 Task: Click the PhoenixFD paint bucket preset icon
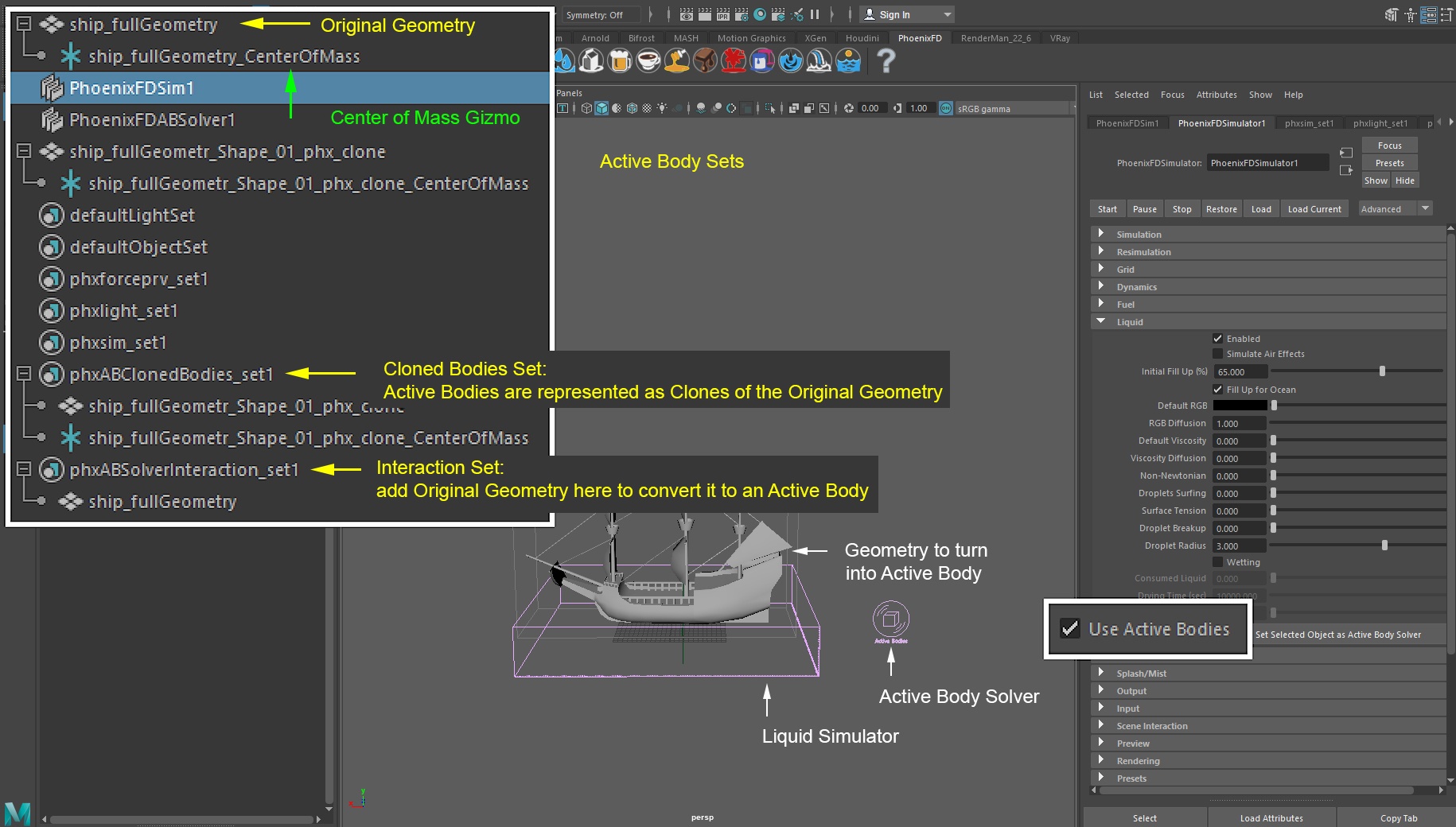(x=762, y=60)
